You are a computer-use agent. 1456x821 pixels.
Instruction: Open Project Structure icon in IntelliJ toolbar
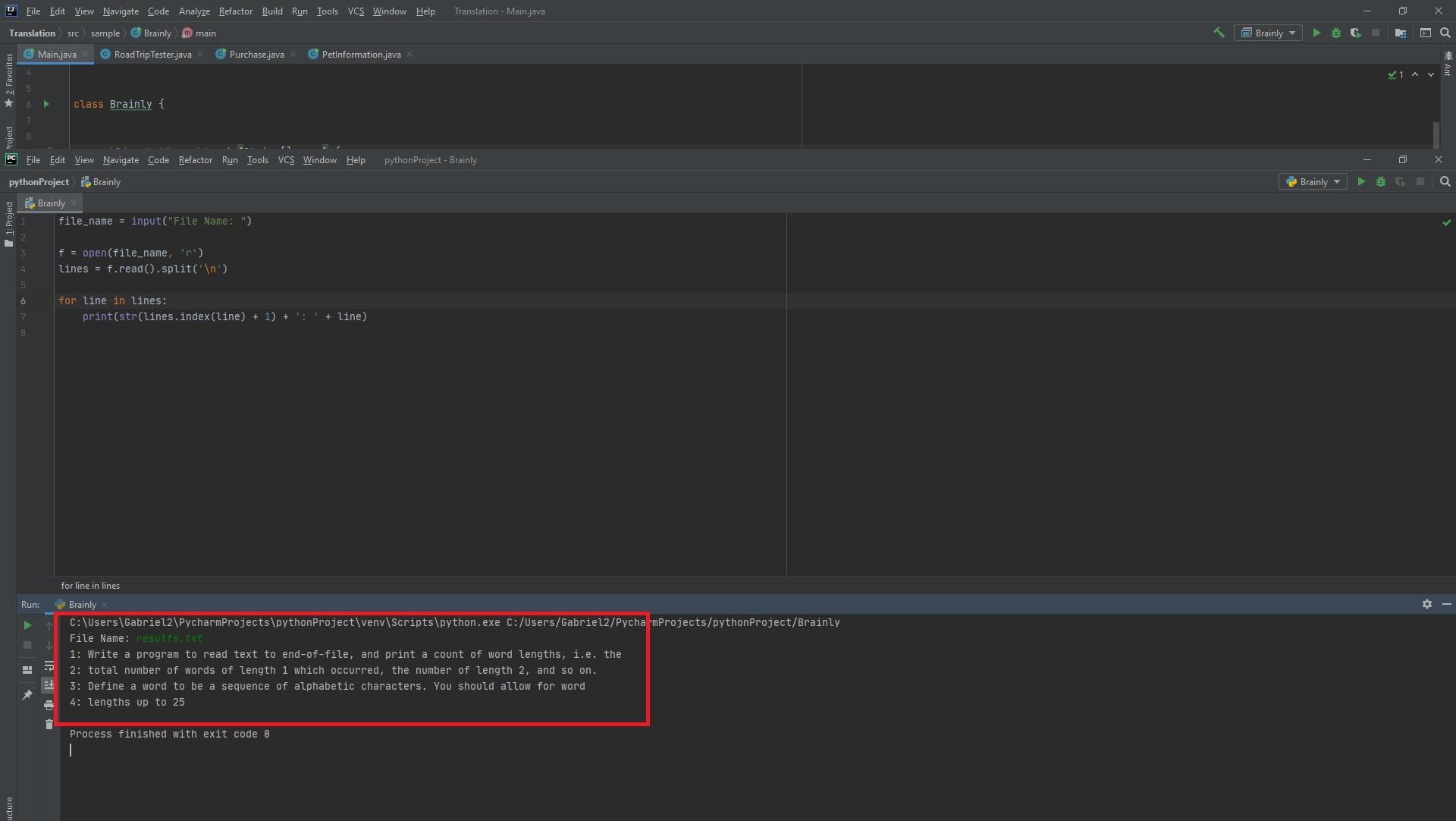1400,33
